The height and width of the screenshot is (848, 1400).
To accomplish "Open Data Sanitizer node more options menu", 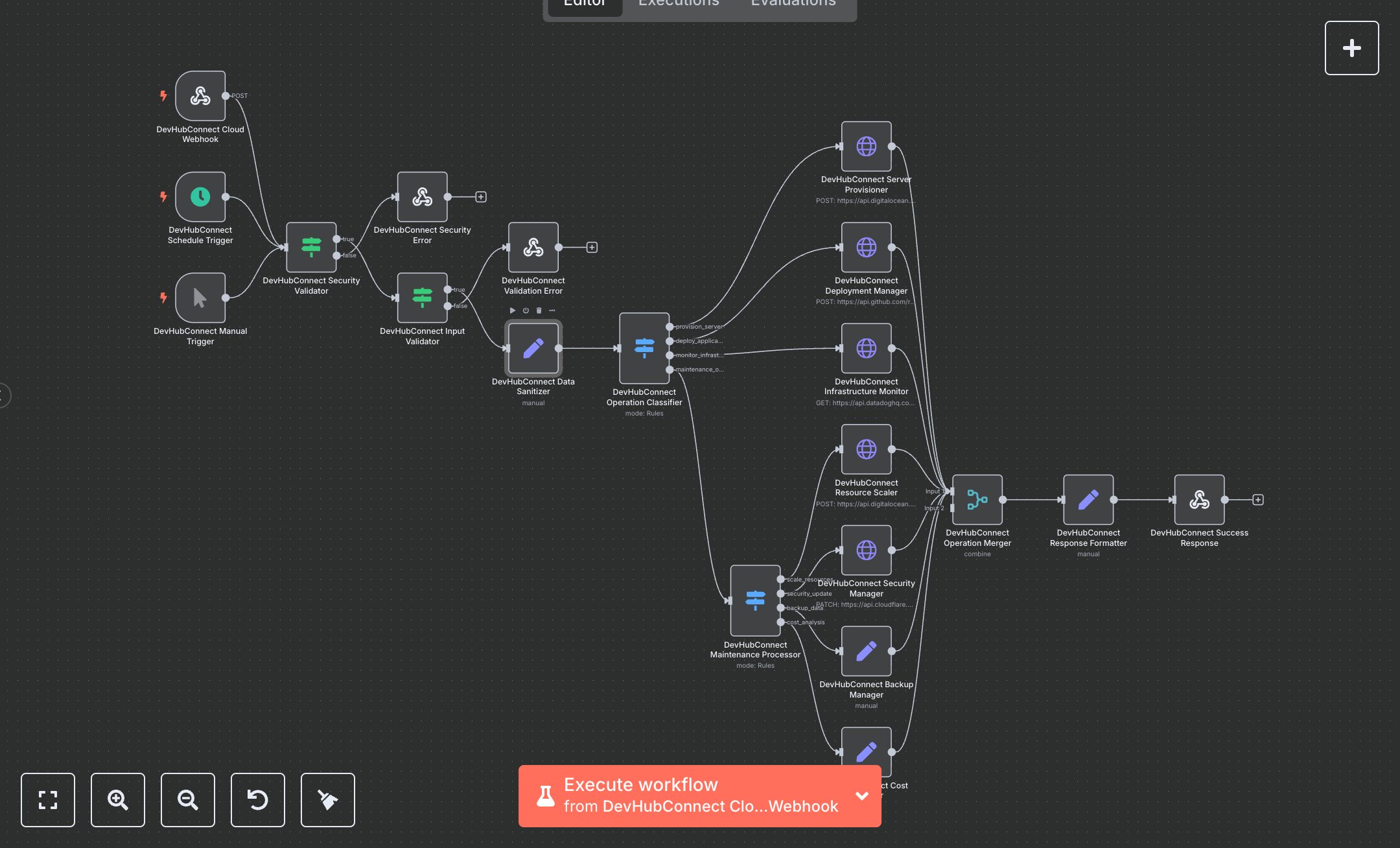I will (552, 311).
